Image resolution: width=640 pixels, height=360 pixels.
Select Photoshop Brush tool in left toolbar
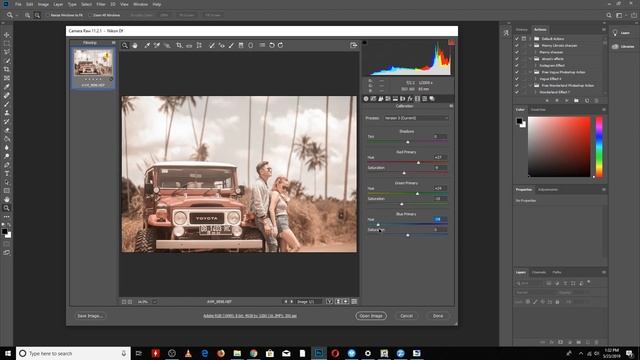click(x=7, y=104)
